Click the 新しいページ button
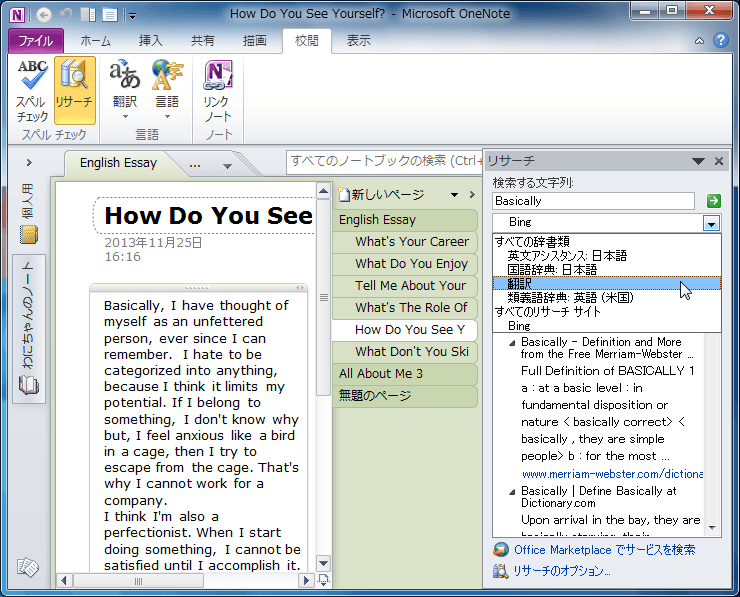The image size is (740, 597). click(382, 194)
